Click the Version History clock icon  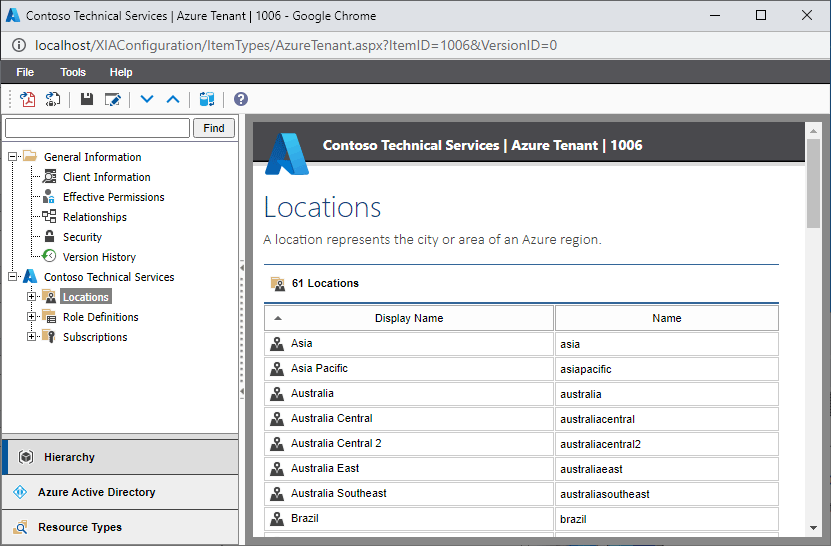click(49, 256)
